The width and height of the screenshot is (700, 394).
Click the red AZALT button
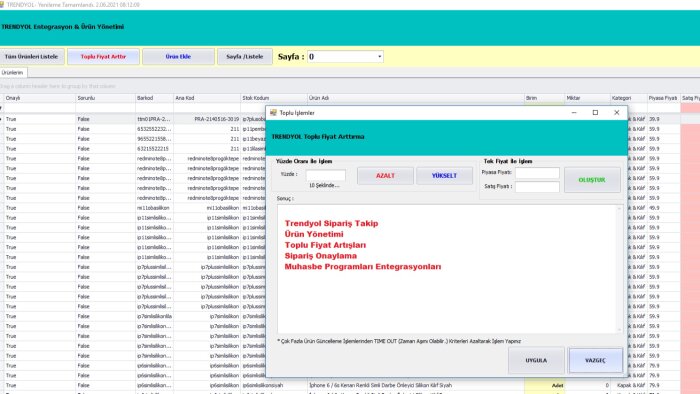385,176
